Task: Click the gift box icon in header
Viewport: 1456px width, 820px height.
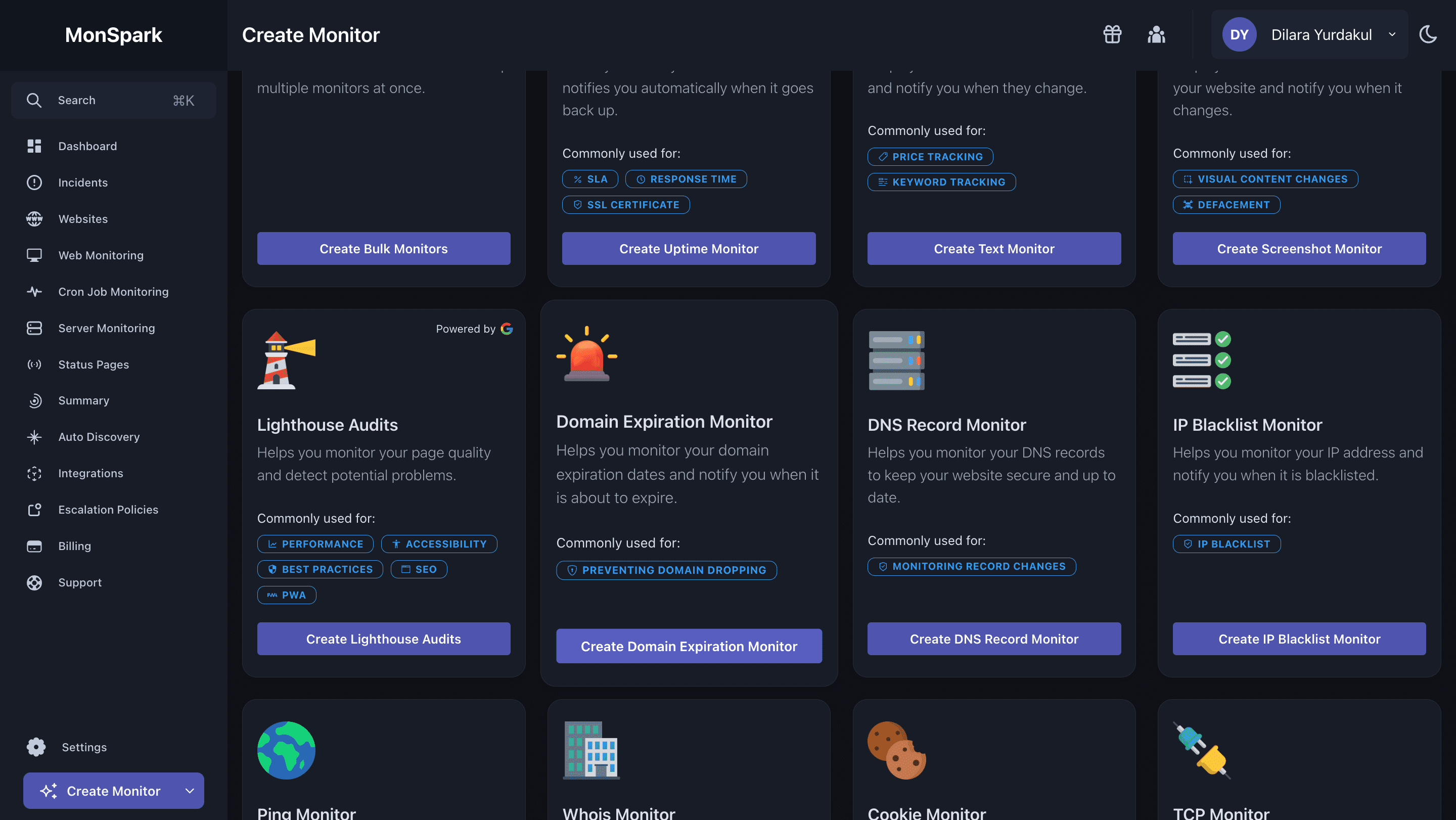Action: [x=1112, y=34]
